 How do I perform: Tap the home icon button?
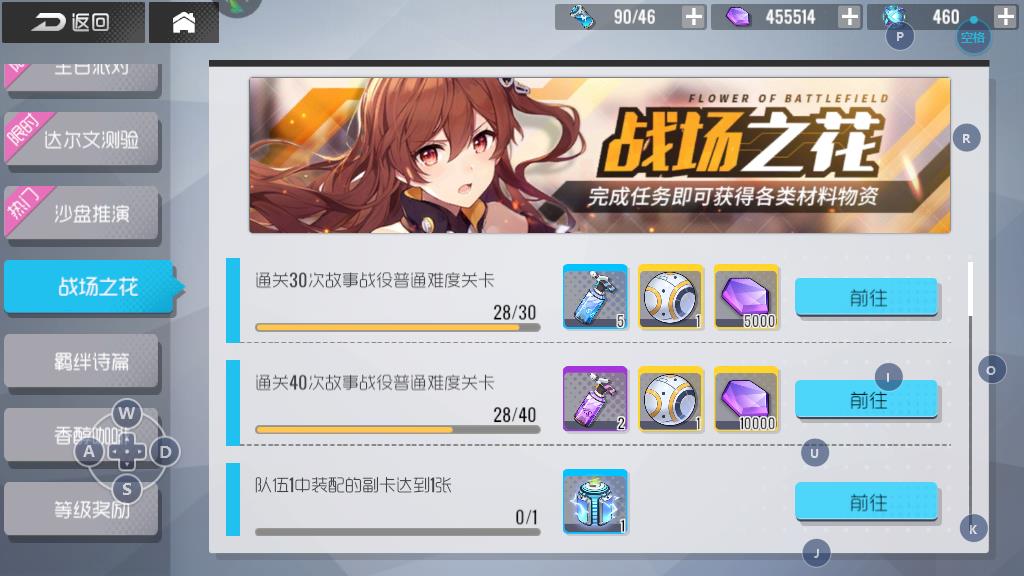(184, 22)
